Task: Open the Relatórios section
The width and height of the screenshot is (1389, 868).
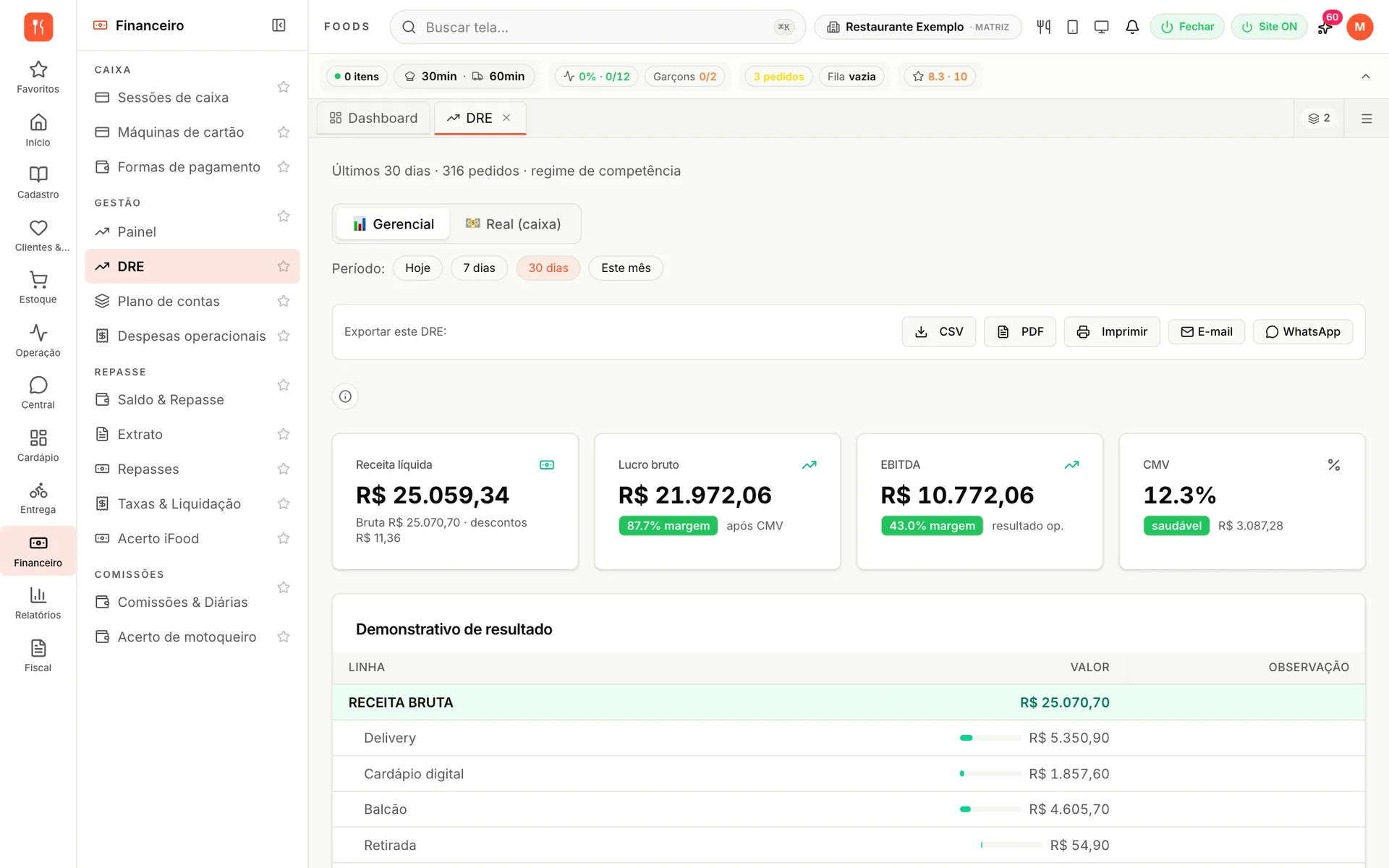Action: click(x=38, y=603)
